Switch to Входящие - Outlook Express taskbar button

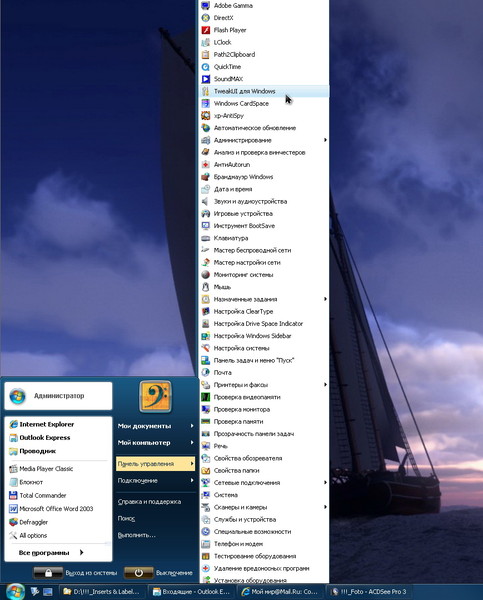click(x=192, y=592)
